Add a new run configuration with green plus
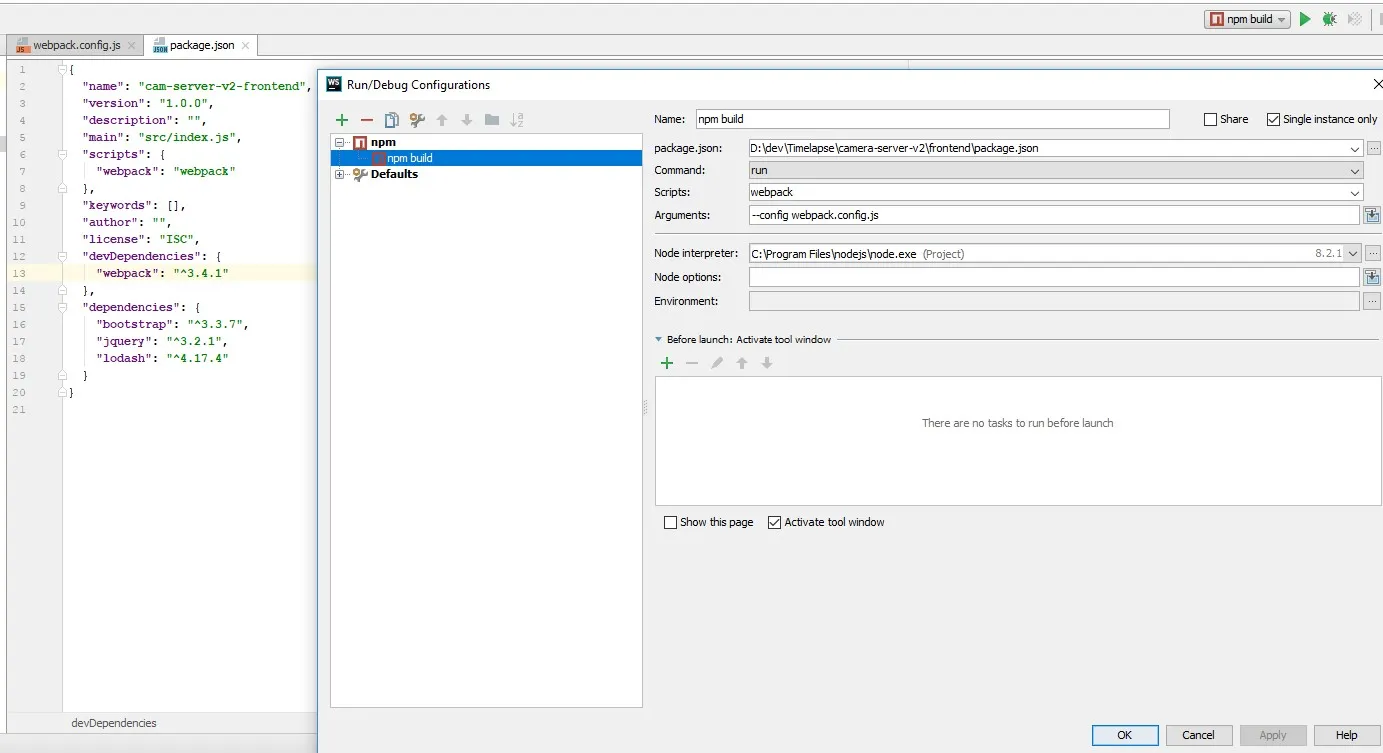This screenshot has height=753, width=1383. click(342, 120)
